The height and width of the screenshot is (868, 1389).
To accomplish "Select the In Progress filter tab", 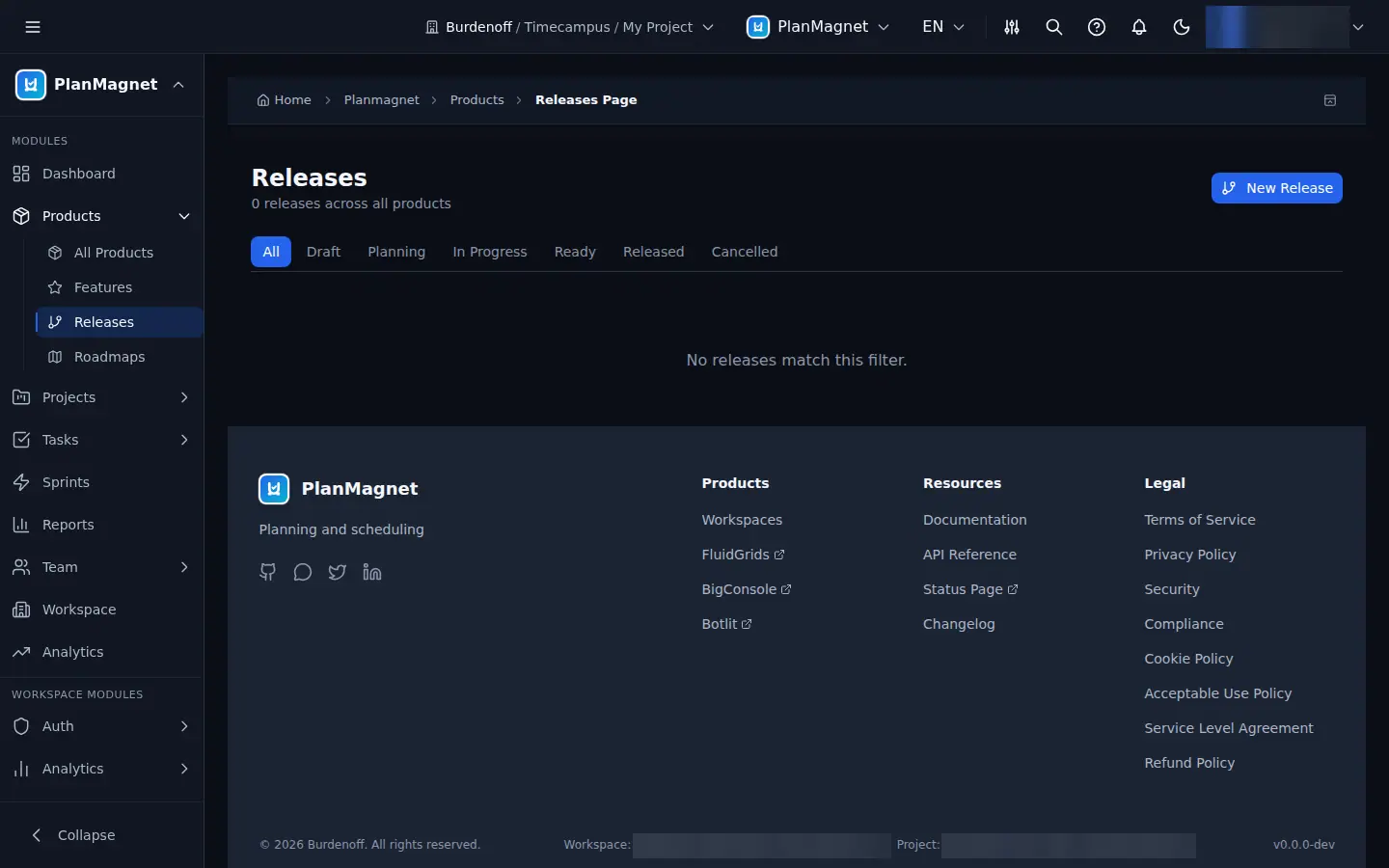I will point(490,252).
